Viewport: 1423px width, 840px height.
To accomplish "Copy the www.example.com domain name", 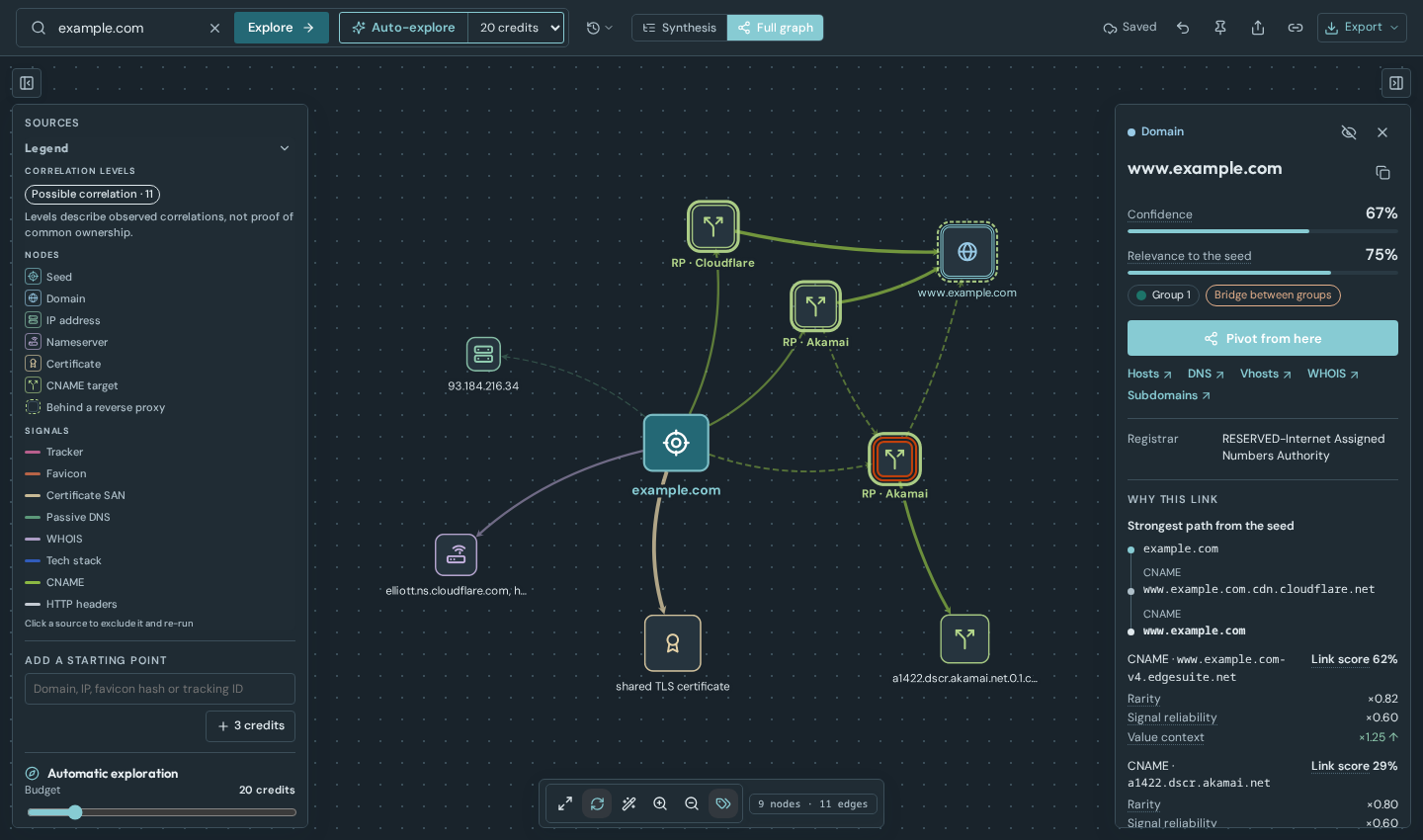I will click(x=1382, y=172).
